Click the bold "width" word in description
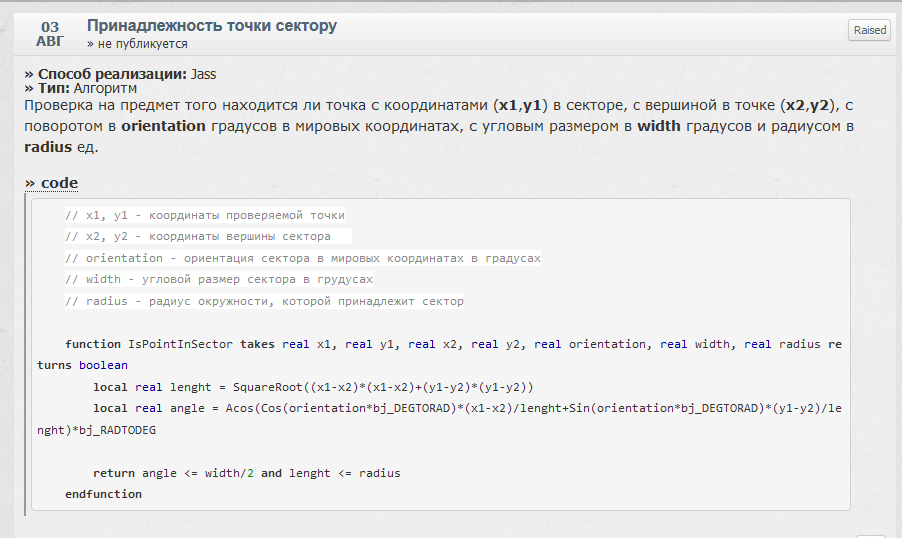 (658, 126)
